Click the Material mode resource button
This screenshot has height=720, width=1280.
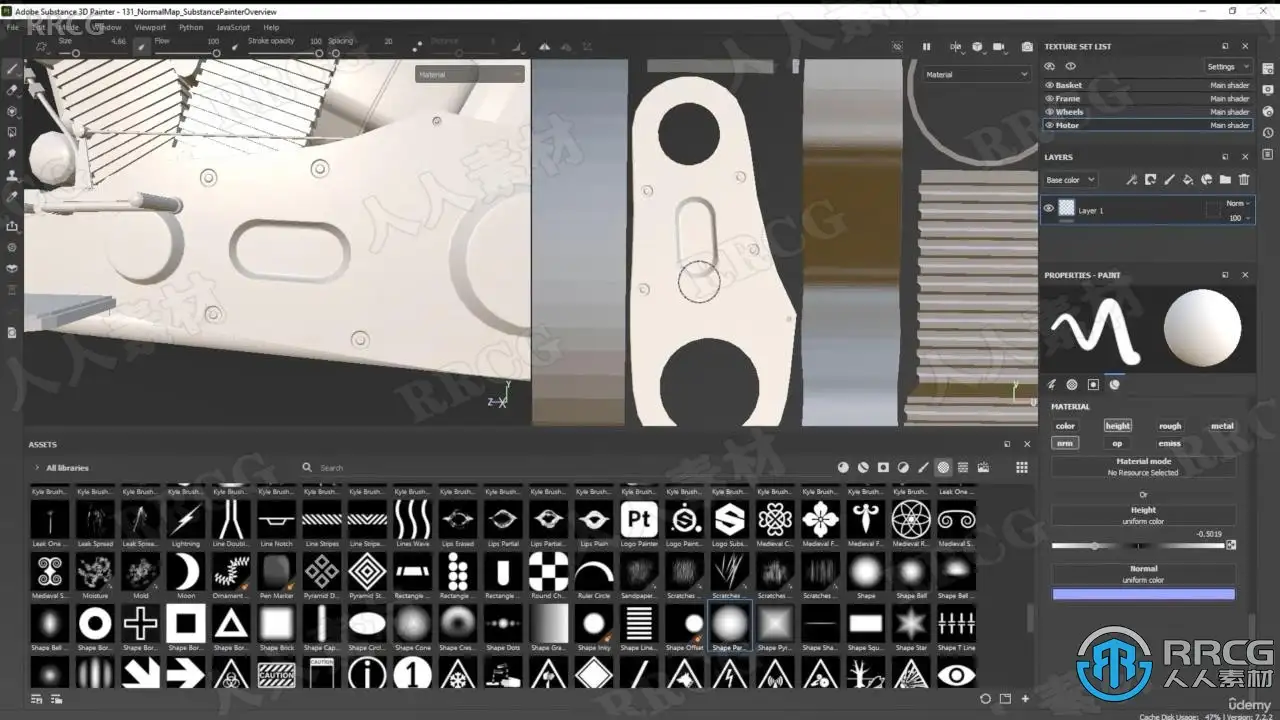[1143, 467]
